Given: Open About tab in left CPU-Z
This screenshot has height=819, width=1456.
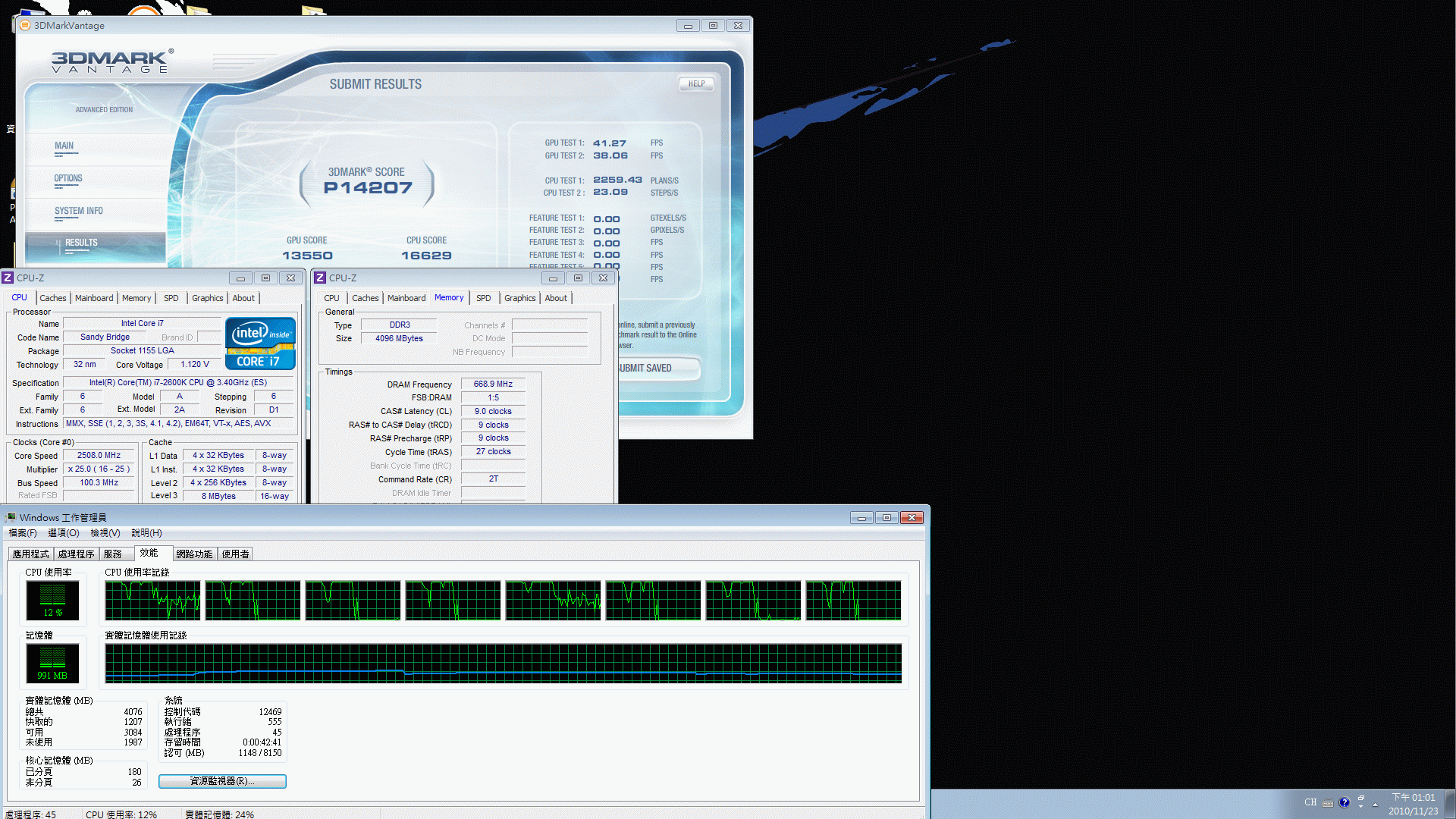Looking at the screenshot, I should [243, 298].
